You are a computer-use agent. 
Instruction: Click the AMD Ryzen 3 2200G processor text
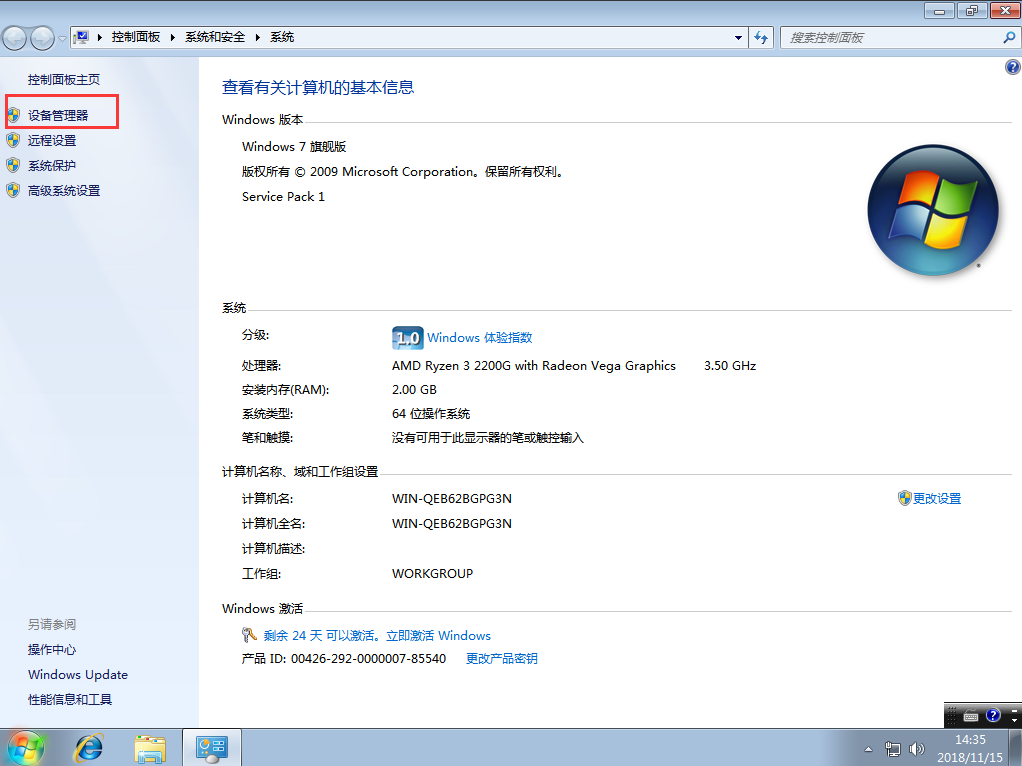click(534, 366)
